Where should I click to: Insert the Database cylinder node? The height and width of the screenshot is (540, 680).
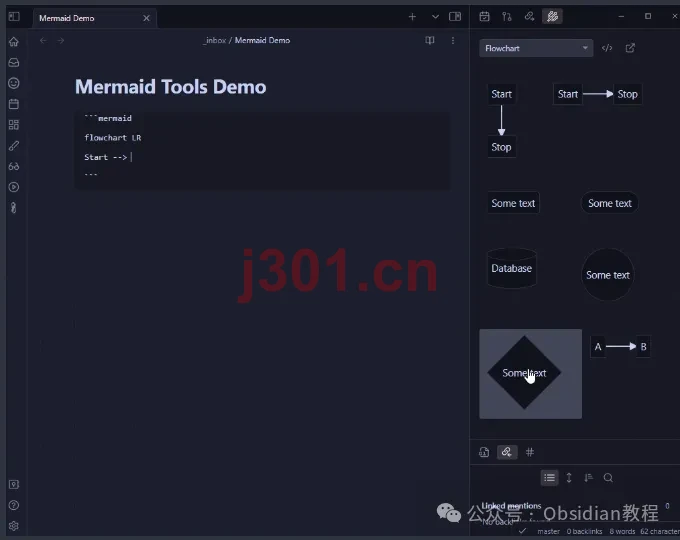pos(512,268)
